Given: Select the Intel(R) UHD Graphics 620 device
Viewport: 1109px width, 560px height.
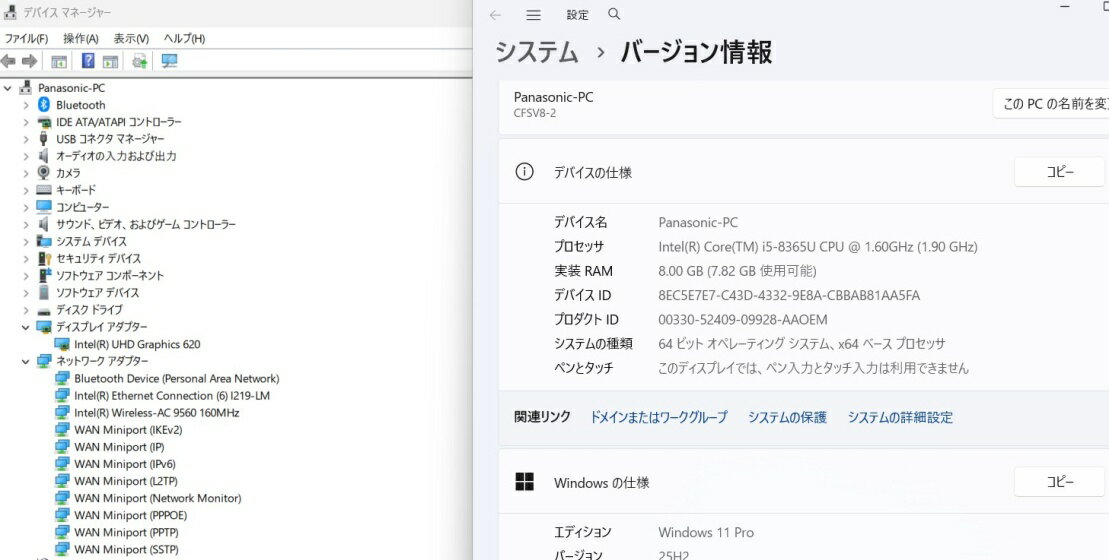Looking at the screenshot, I should click(137, 344).
